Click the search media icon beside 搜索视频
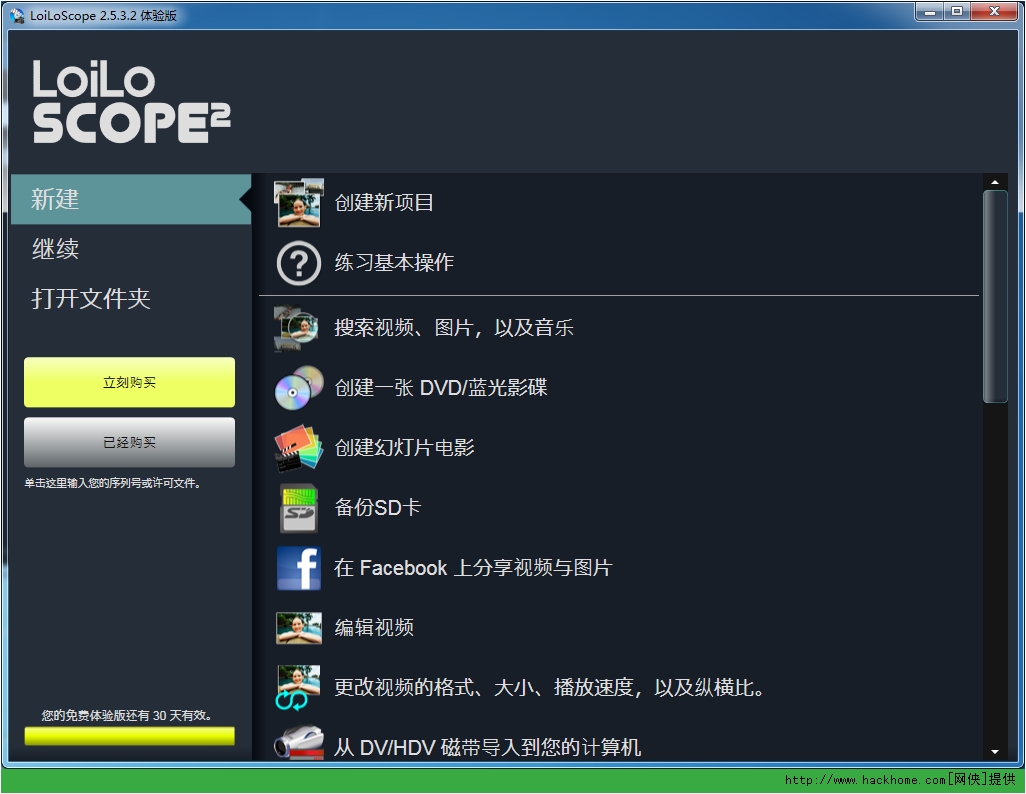This screenshot has height=794, width=1026. pyautogui.click(x=298, y=327)
